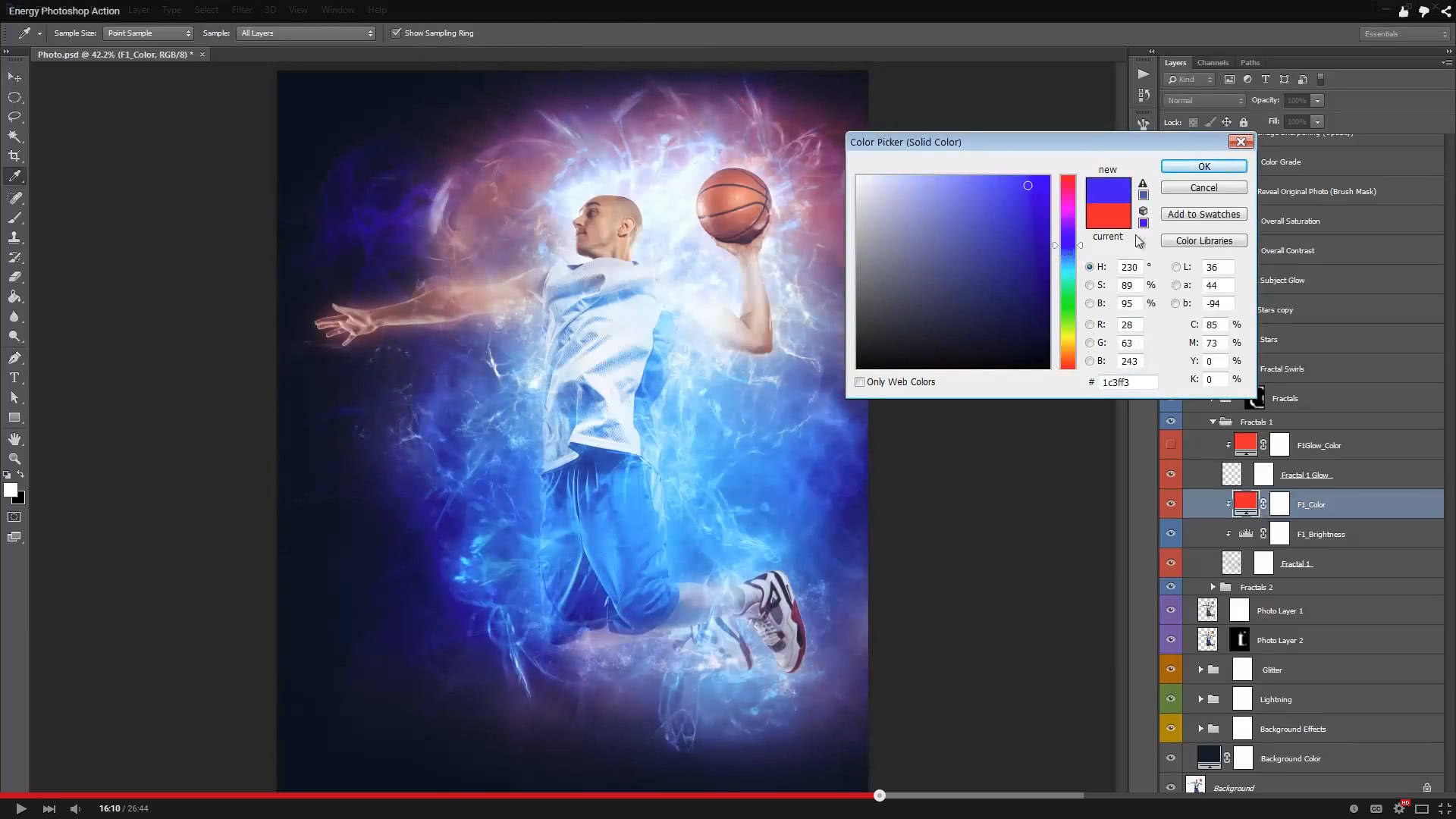Uncheck Show Sampling Ring option

coord(396,33)
